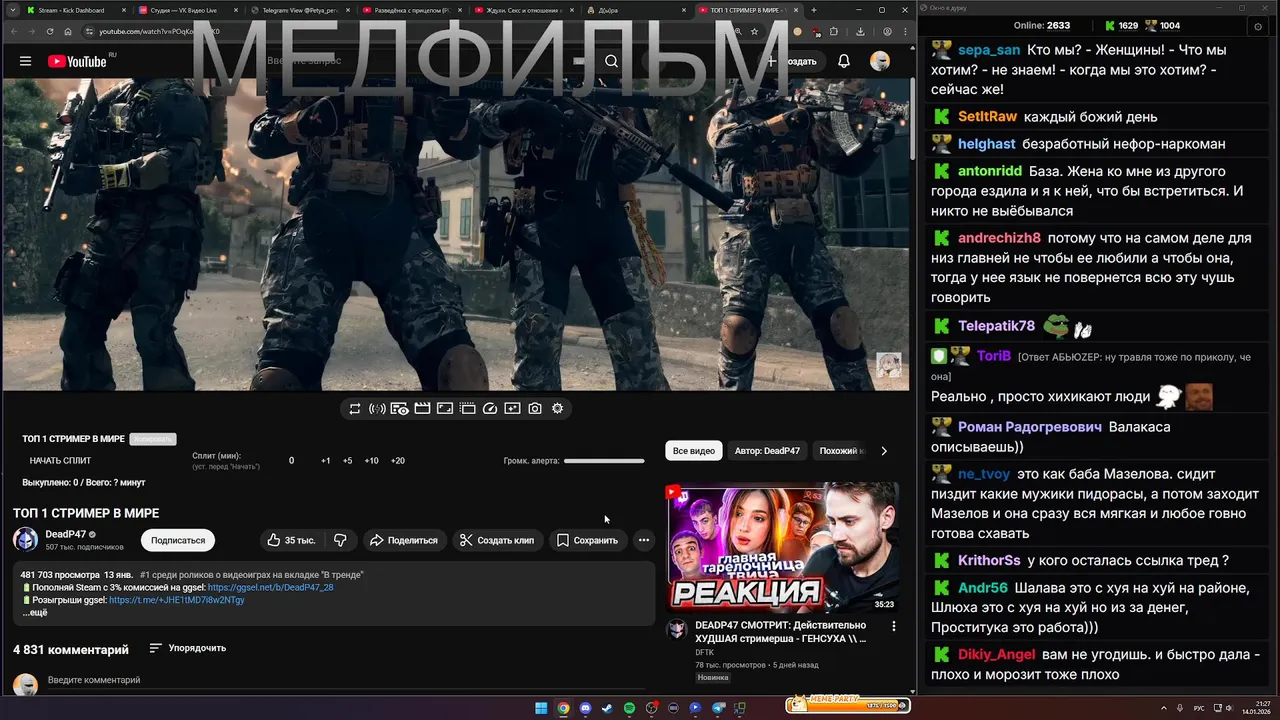Screen dimensions: 1280x720
Task: Click the film-strip icon in player toolbar
Action: pos(467,408)
